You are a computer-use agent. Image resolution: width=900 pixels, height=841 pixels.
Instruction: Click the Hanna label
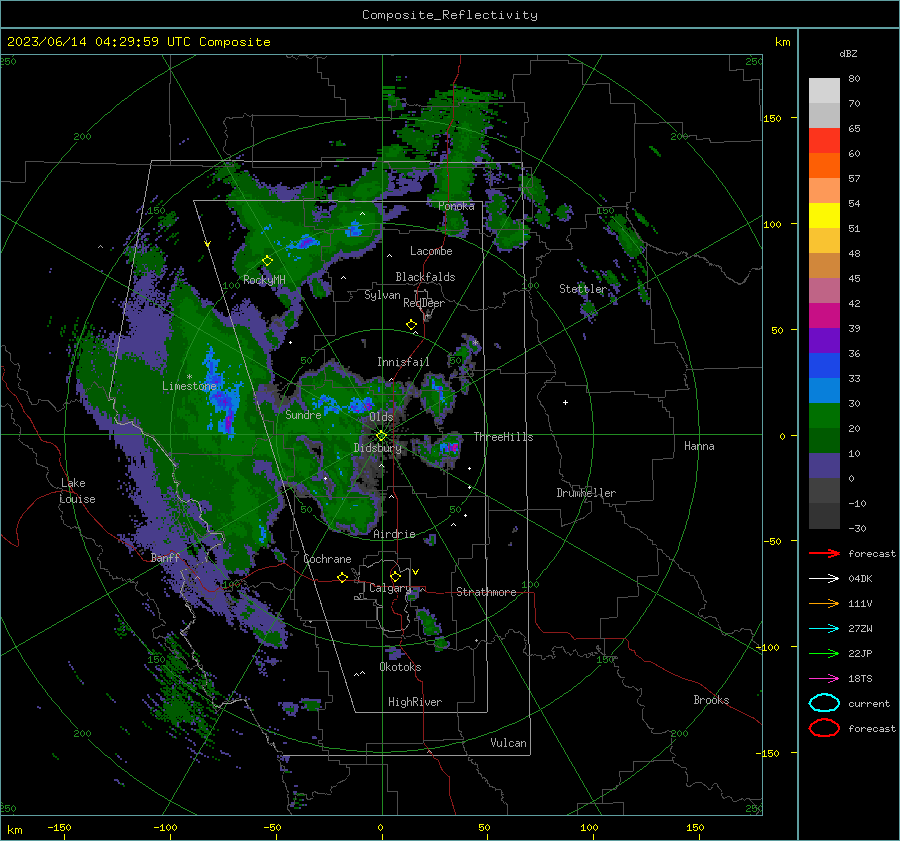coord(699,446)
